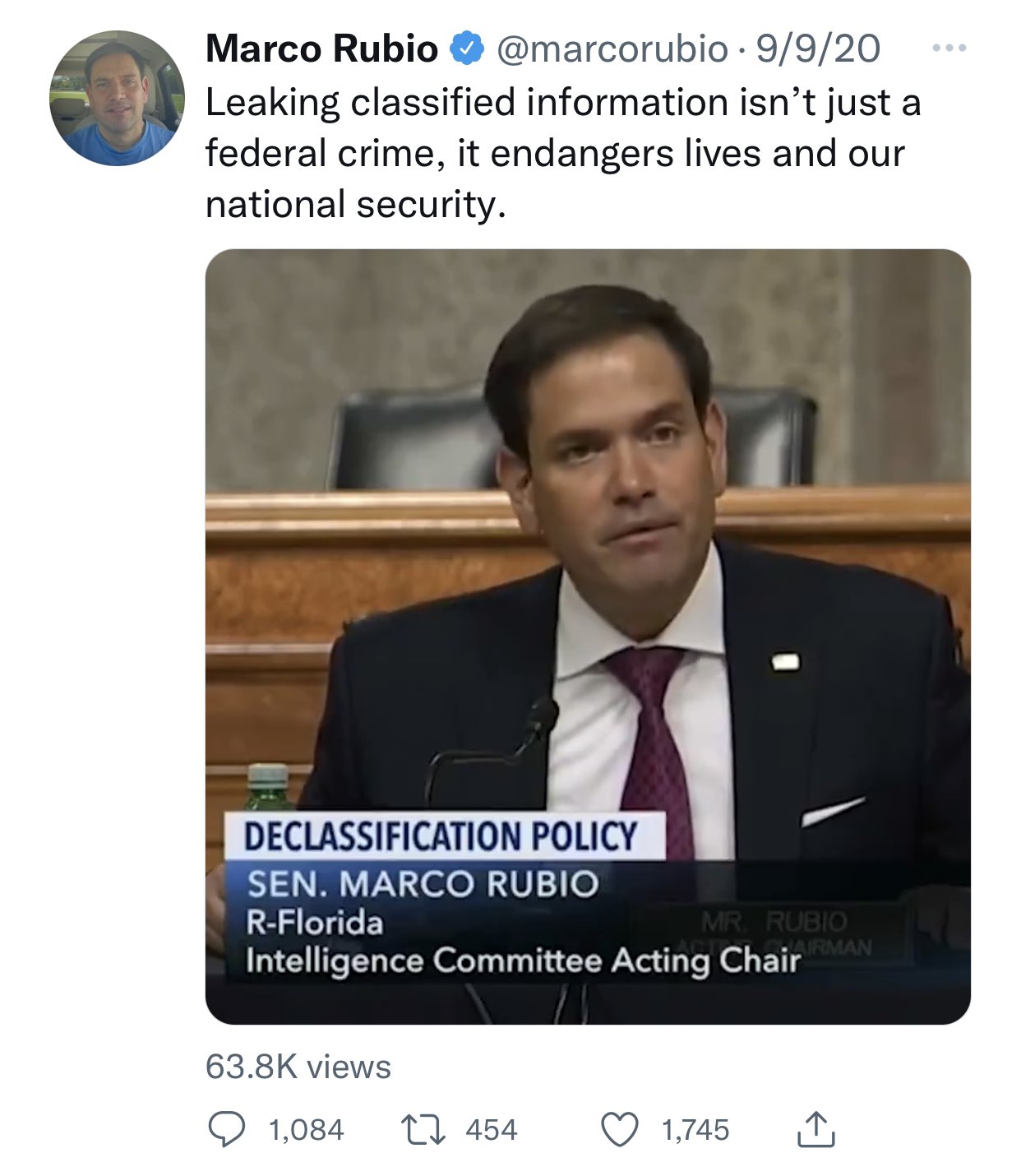Like the tweet with heart icon
Image resolution: width=1021 pixels, height=1176 pixels.
620,1129
